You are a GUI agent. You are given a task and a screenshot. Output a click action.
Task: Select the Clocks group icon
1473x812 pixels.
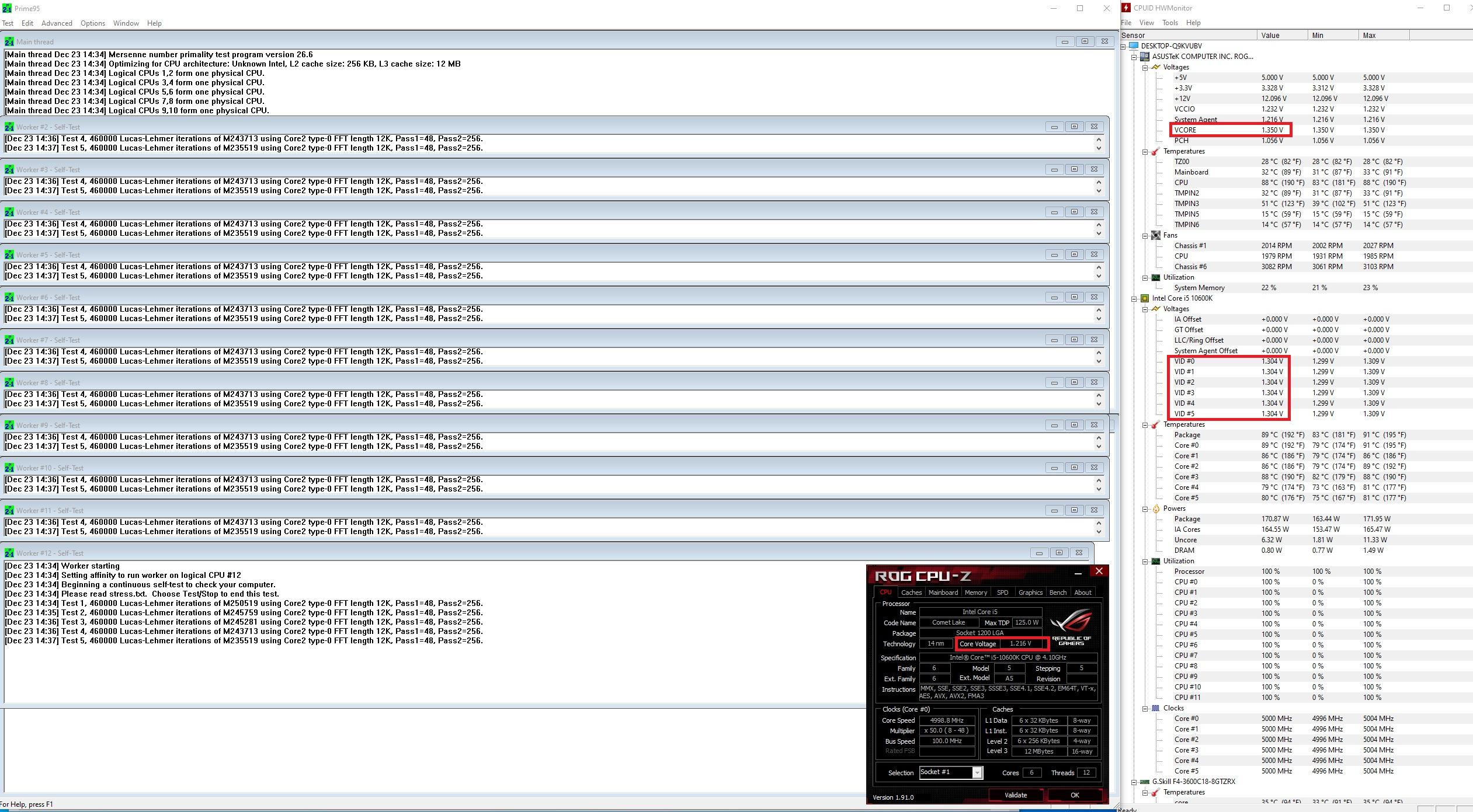(1155, 708)
